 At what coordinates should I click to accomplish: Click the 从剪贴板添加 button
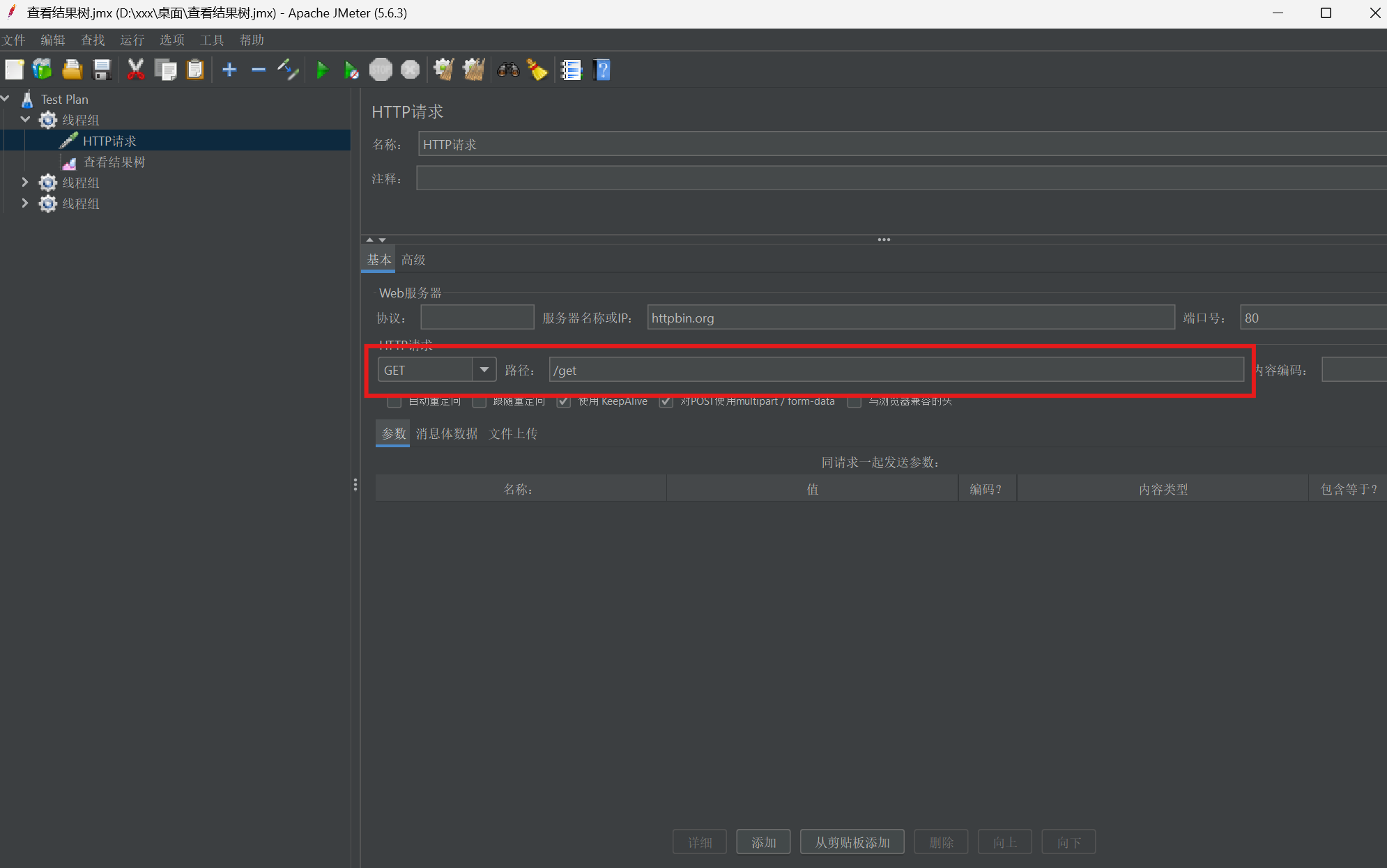point(852,842)
